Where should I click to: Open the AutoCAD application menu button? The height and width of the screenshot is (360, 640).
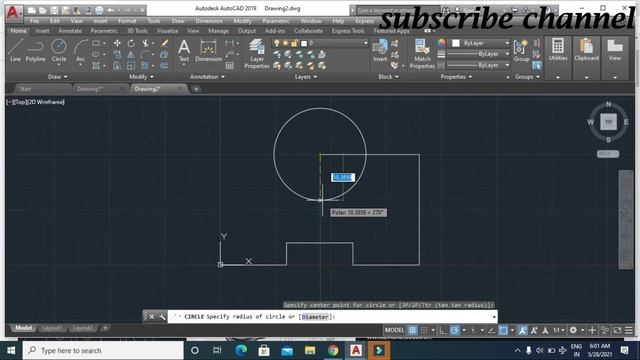click(x=13, y=13)
